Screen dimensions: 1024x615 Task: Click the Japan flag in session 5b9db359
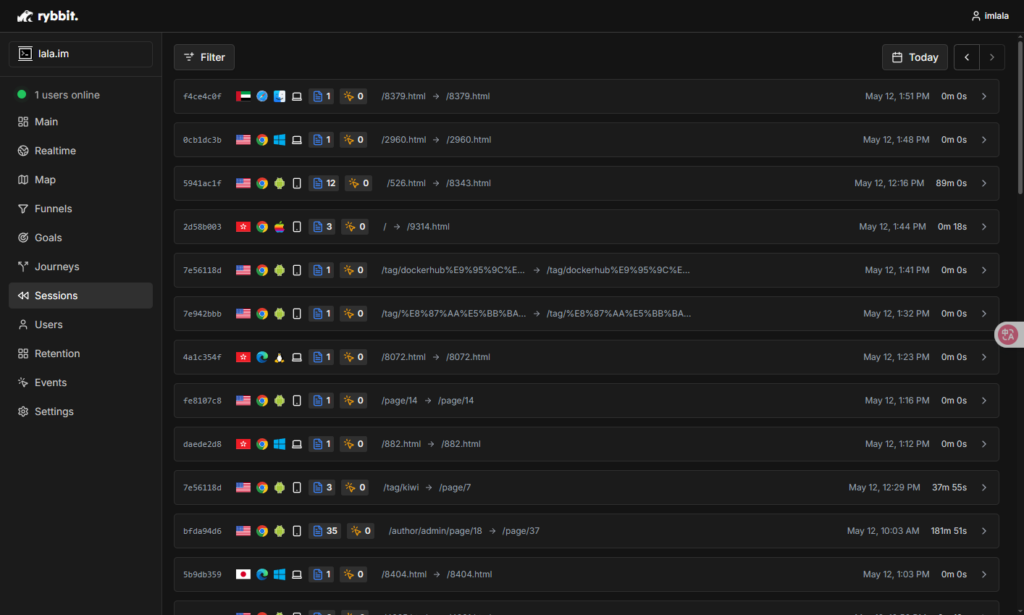pyautogui.click(x=243, y=575)
